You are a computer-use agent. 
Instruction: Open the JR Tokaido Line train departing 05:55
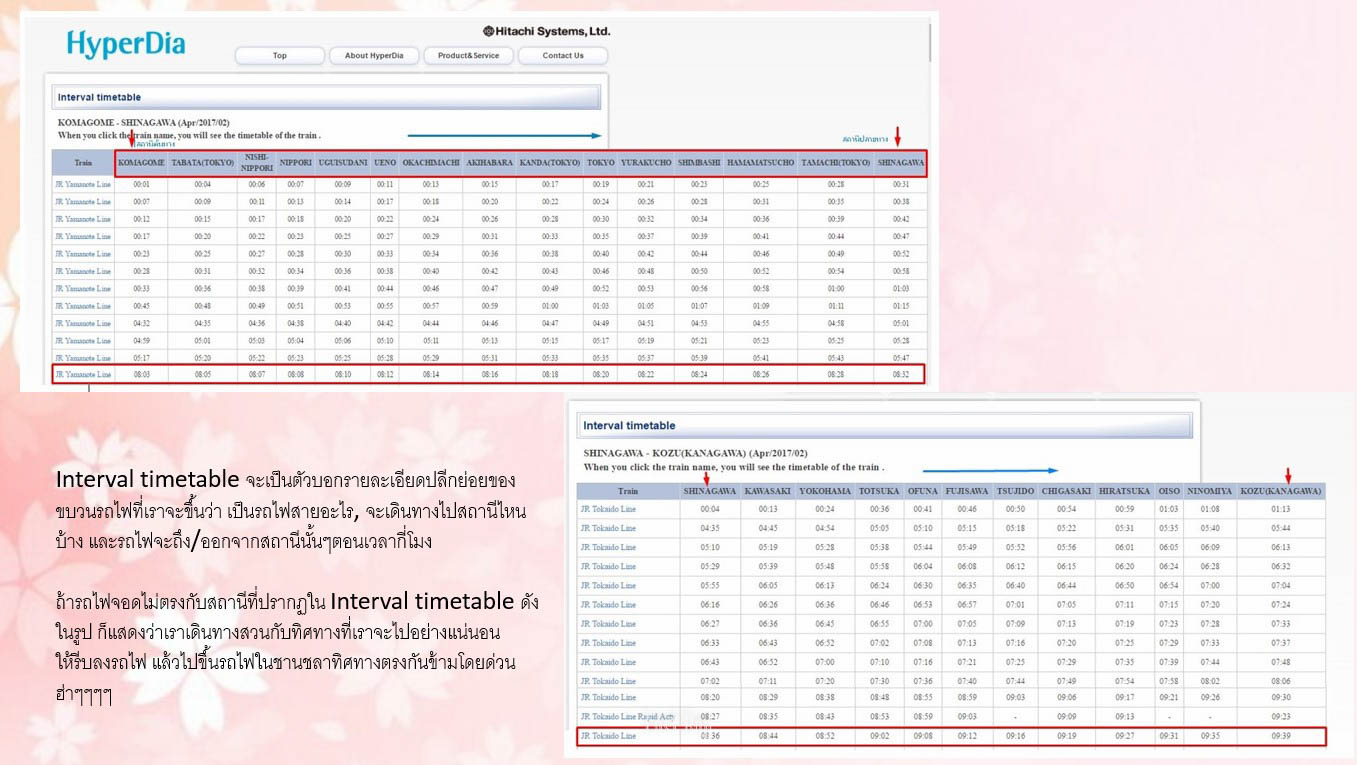608,585
